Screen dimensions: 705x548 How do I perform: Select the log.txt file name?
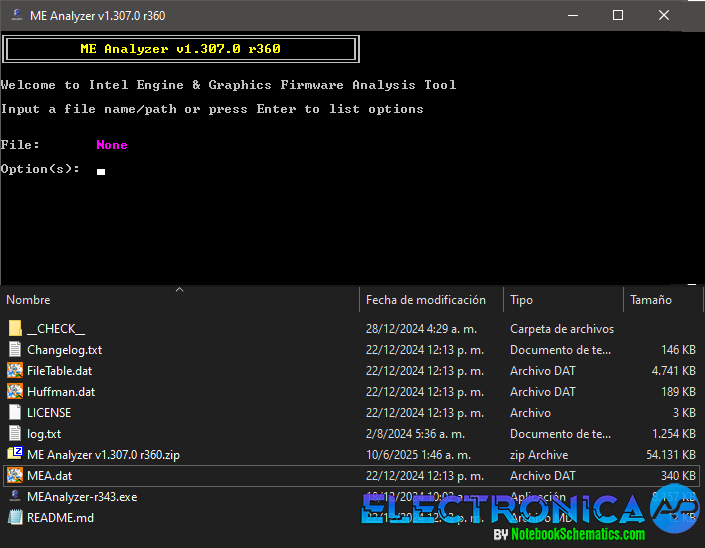pyautogui.click(x=44, y=434)
